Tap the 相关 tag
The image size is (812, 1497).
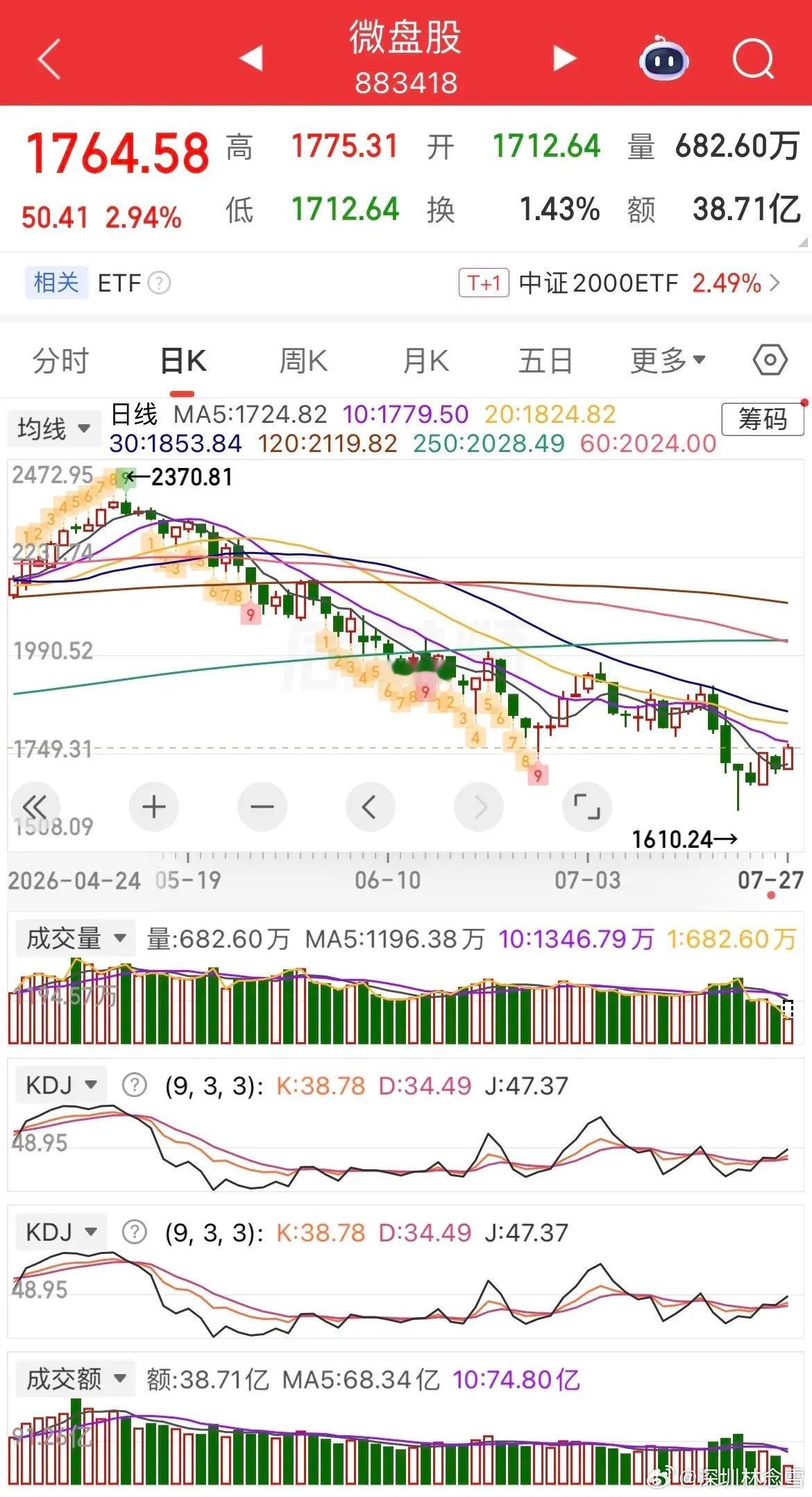[x=56, y=283]
